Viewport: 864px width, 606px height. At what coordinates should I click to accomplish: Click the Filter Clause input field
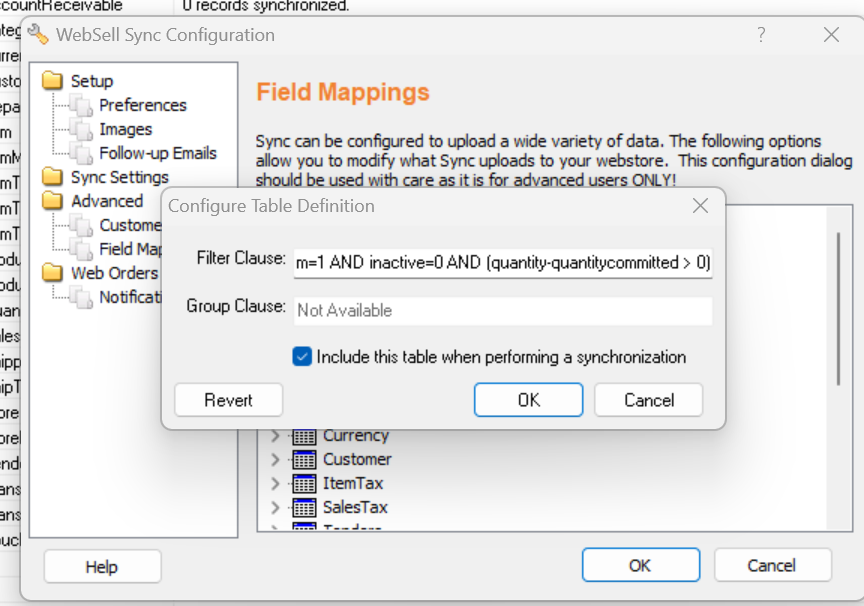(503, 263)
